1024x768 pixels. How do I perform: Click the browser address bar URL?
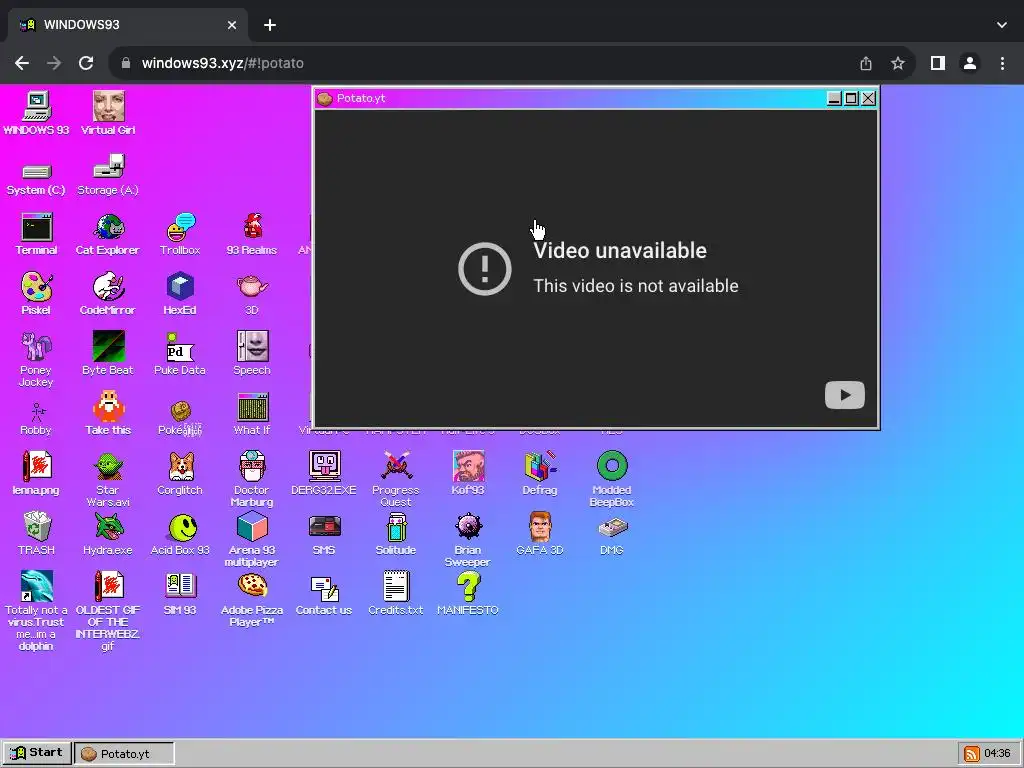coord(223,63)
